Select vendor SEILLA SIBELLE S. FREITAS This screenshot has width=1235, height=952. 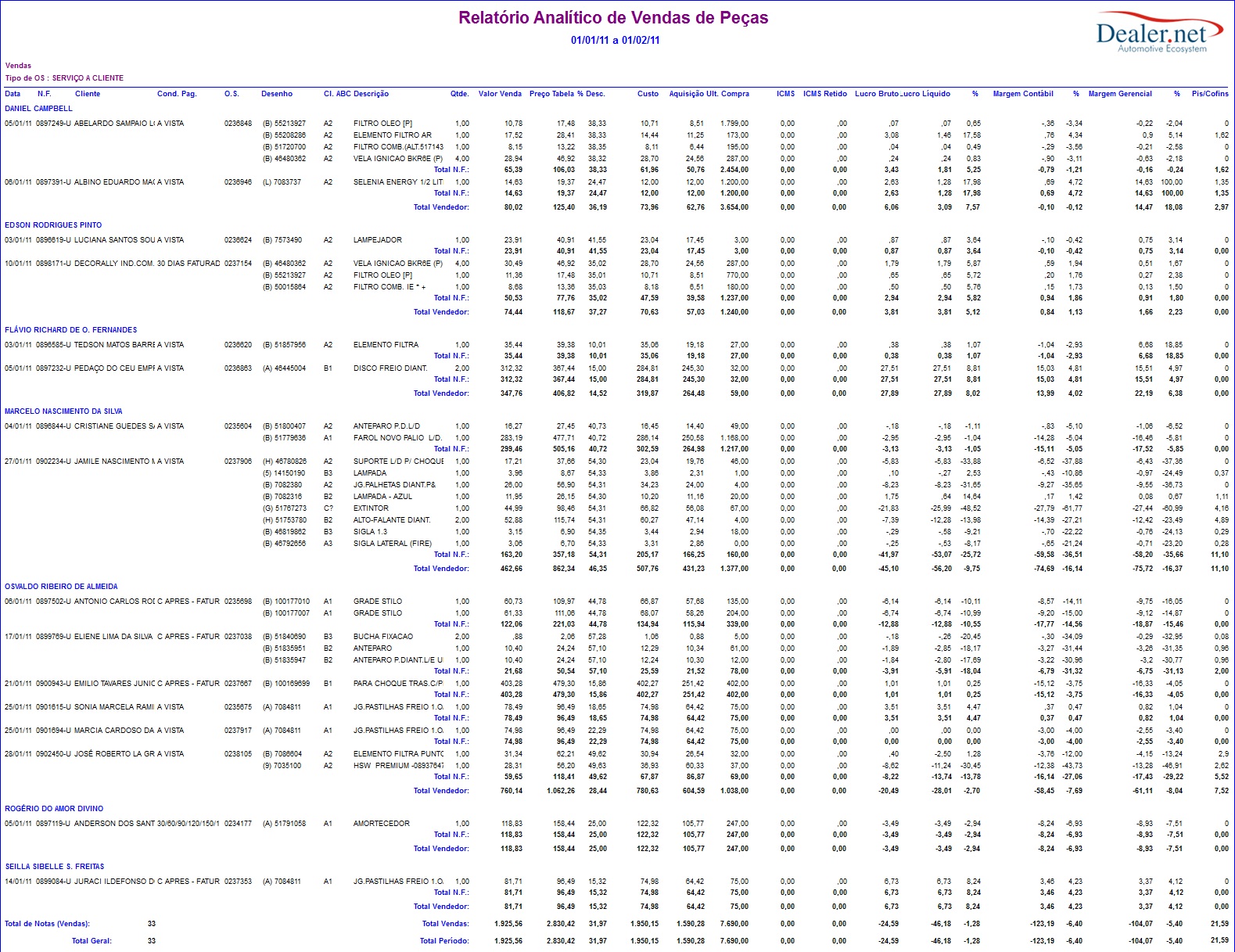pos(55,867)
